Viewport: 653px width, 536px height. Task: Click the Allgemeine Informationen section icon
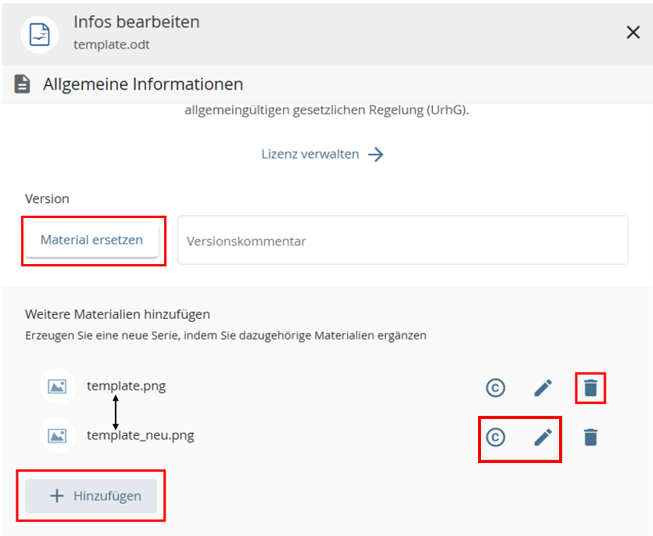[22, 85]
